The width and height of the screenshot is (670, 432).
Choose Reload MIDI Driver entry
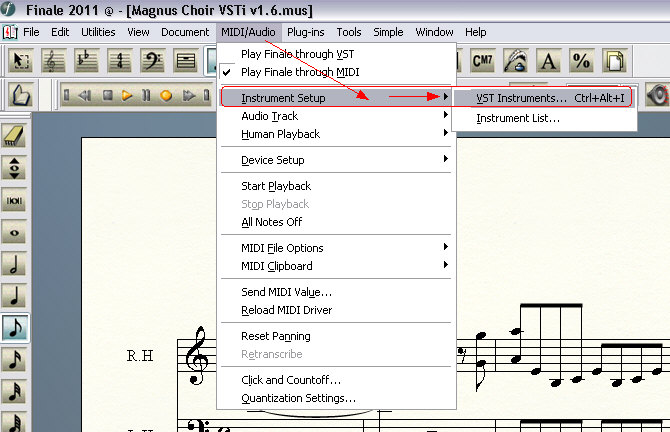336,310
